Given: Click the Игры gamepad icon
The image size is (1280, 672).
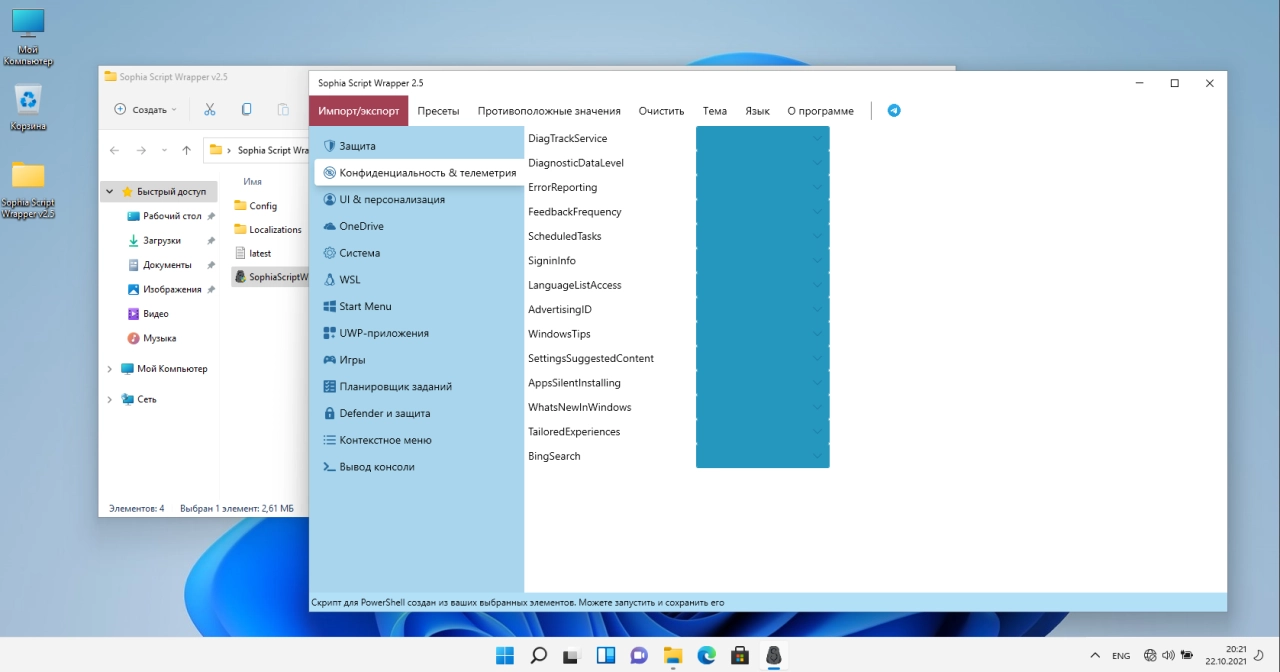Looking at the screenshot, I should point(330,360).
